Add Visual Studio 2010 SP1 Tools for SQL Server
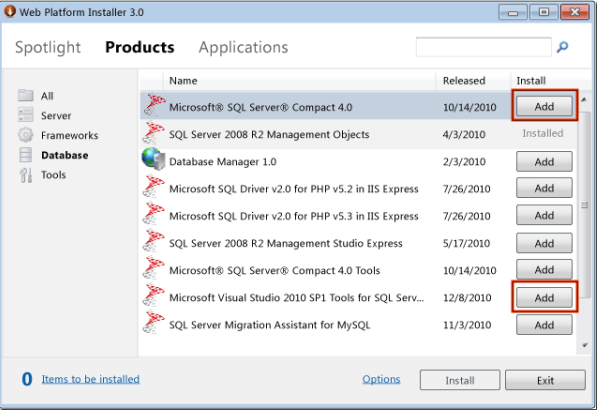 tap(544, 297)
